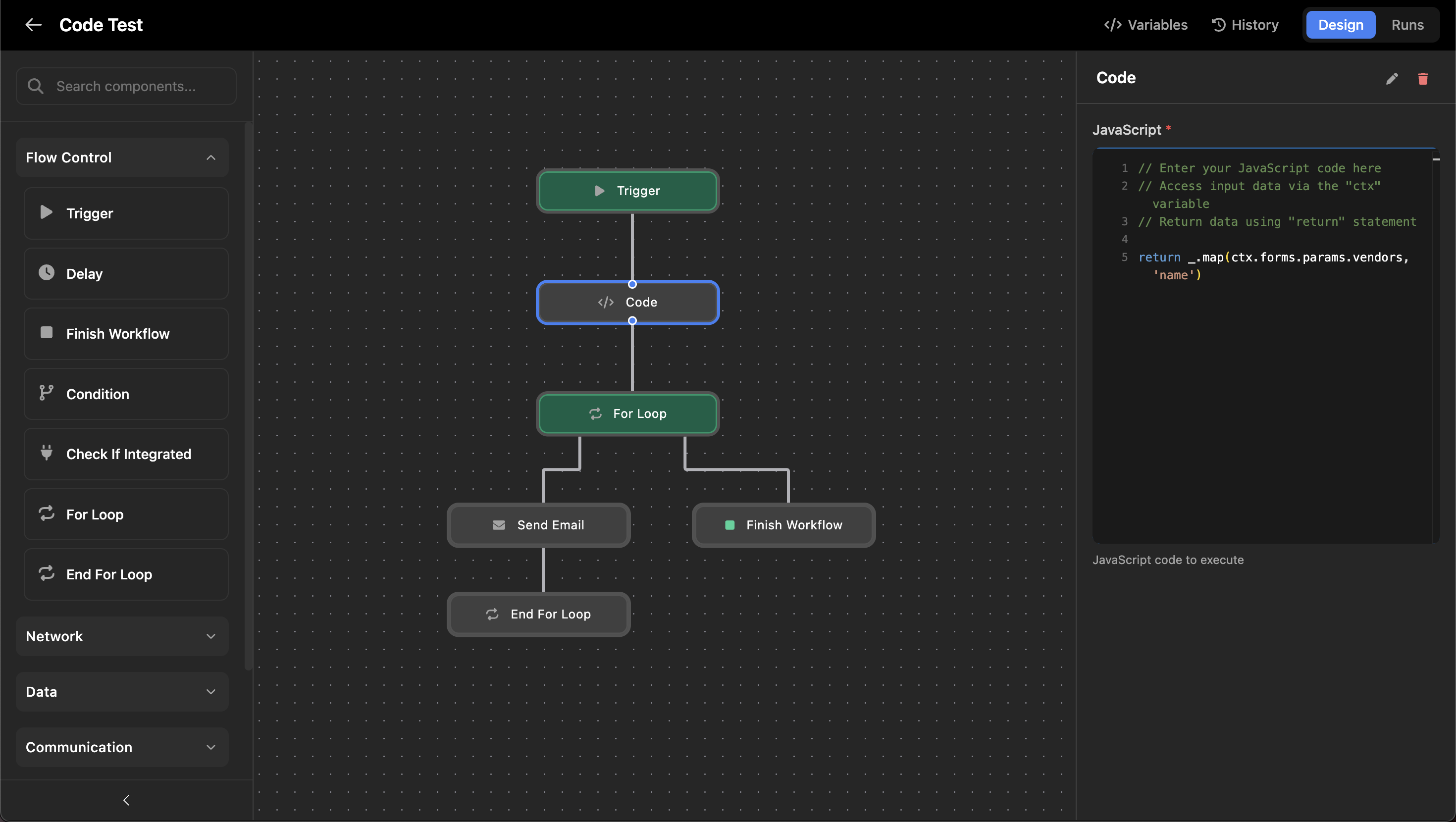Image resolution: width=1456 pixels, height=822 pixels.
Task: Click the End For Loop repeat icon in sidebar
Action: point(47,573)
